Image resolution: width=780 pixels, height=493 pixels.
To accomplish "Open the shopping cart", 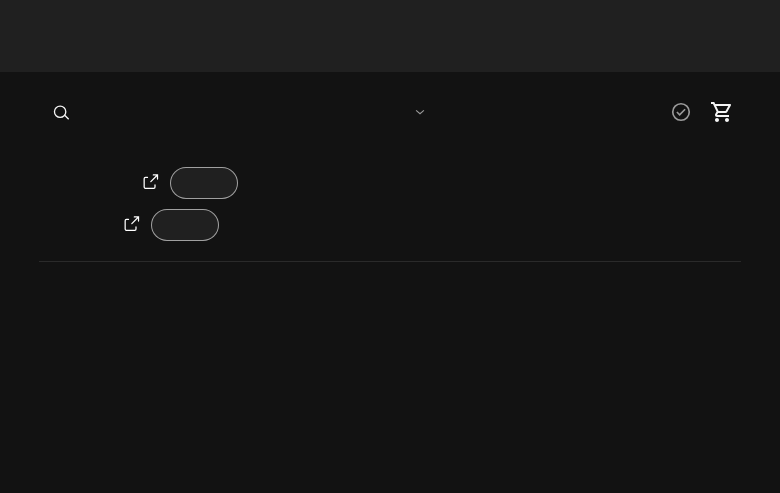I will tap(721, 112).
